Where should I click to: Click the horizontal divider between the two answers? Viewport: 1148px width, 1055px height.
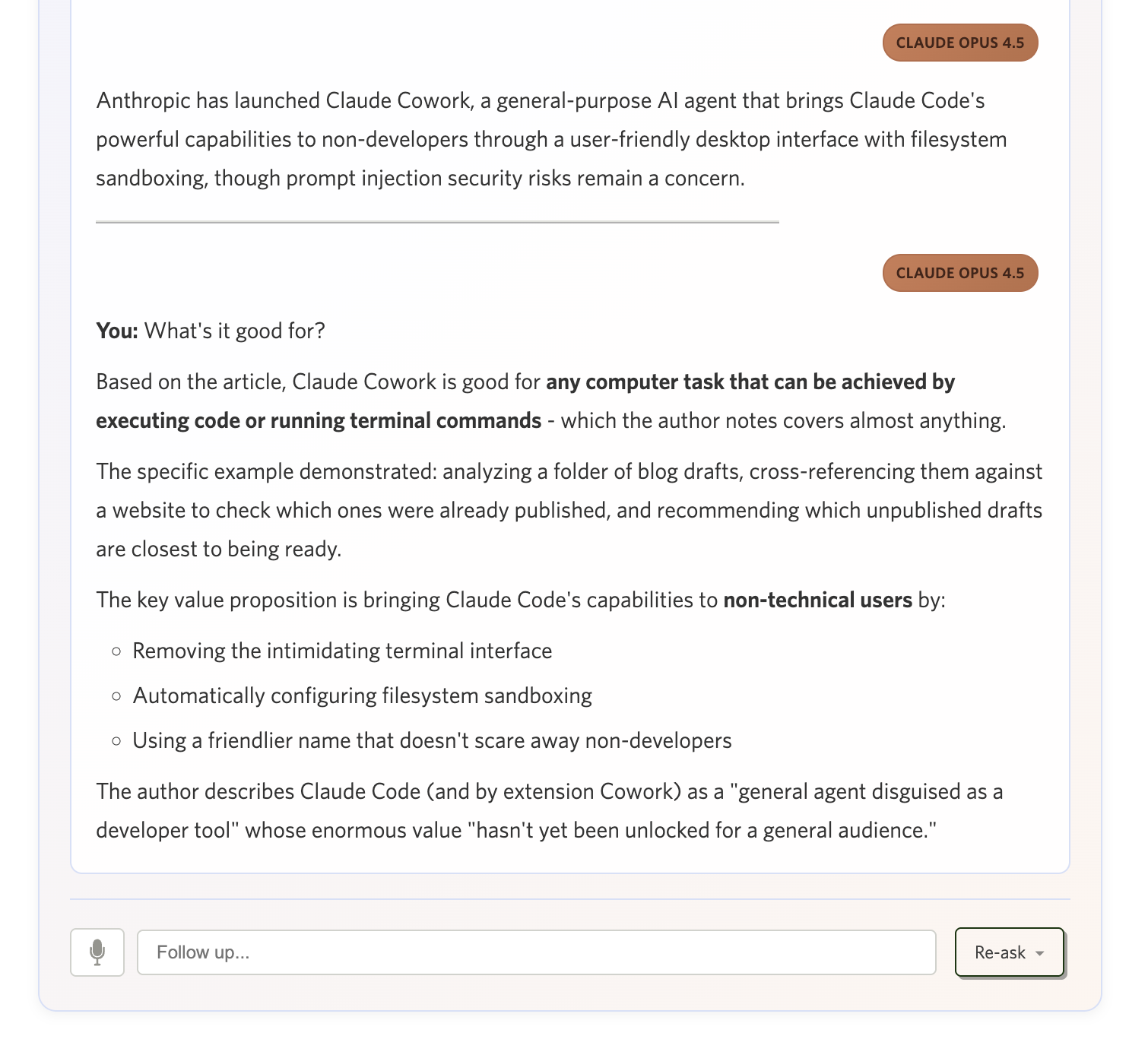[437, 223]
